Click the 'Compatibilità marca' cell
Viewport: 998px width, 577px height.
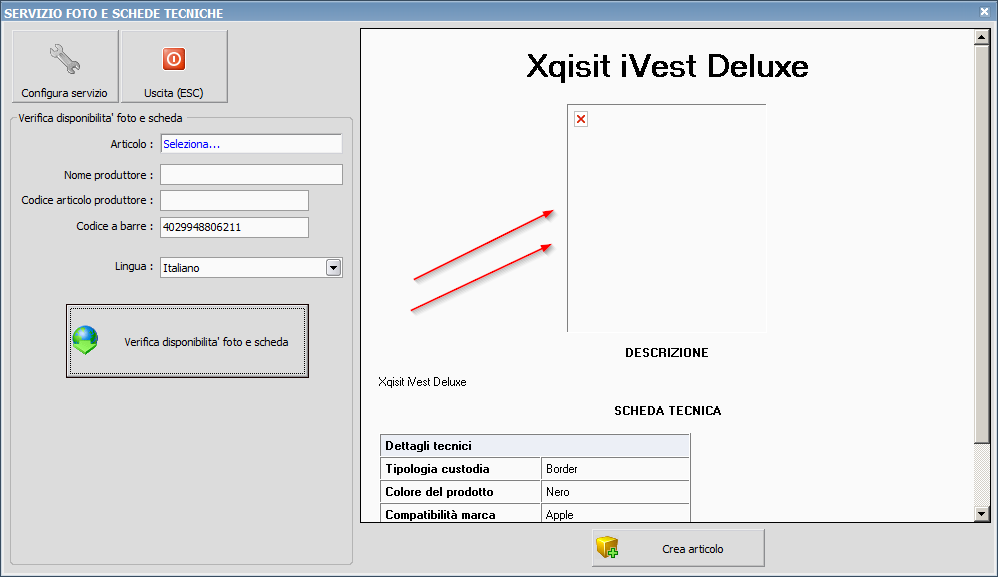point(461,513)
